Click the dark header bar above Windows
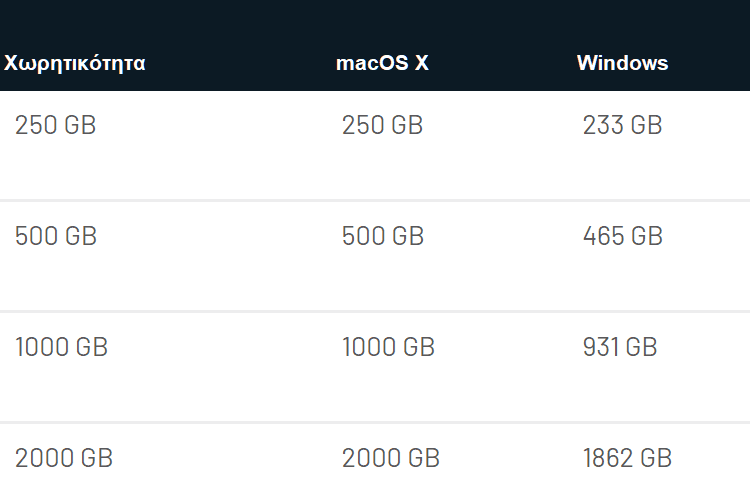 click(x=622, y=24)
